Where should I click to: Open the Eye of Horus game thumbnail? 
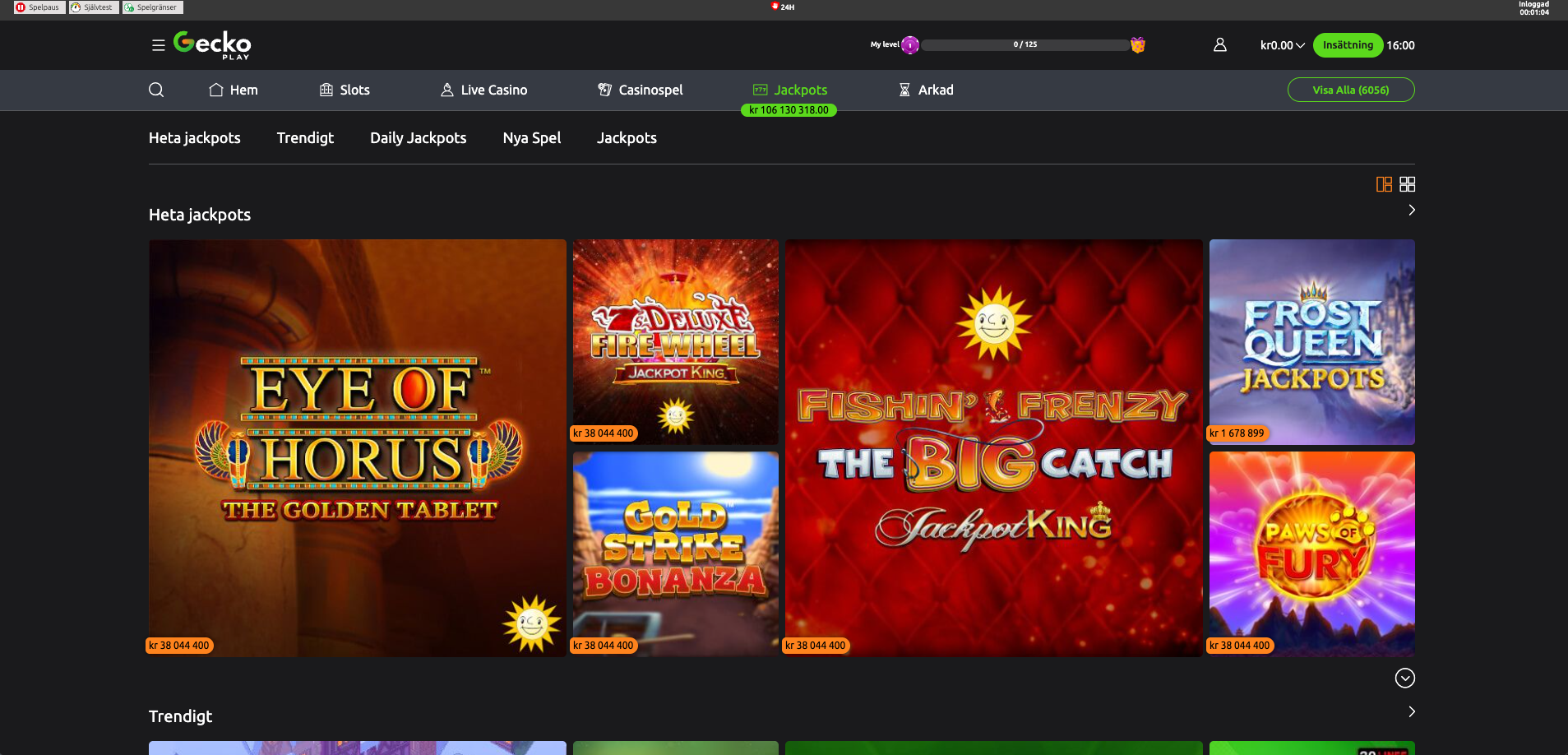point(357,447)
